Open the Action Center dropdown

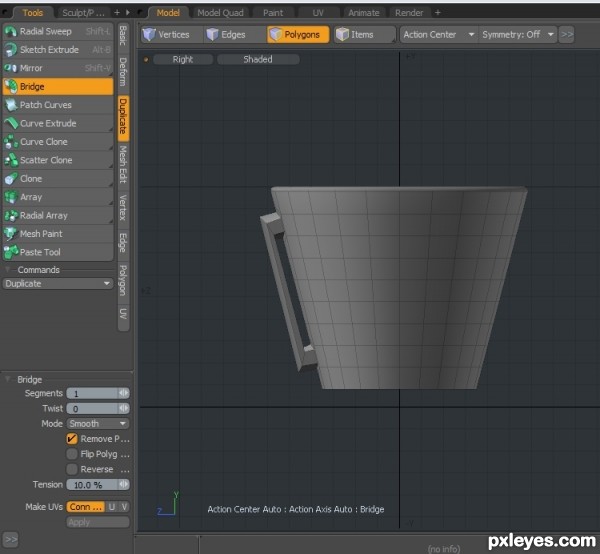tap(439, 34)
